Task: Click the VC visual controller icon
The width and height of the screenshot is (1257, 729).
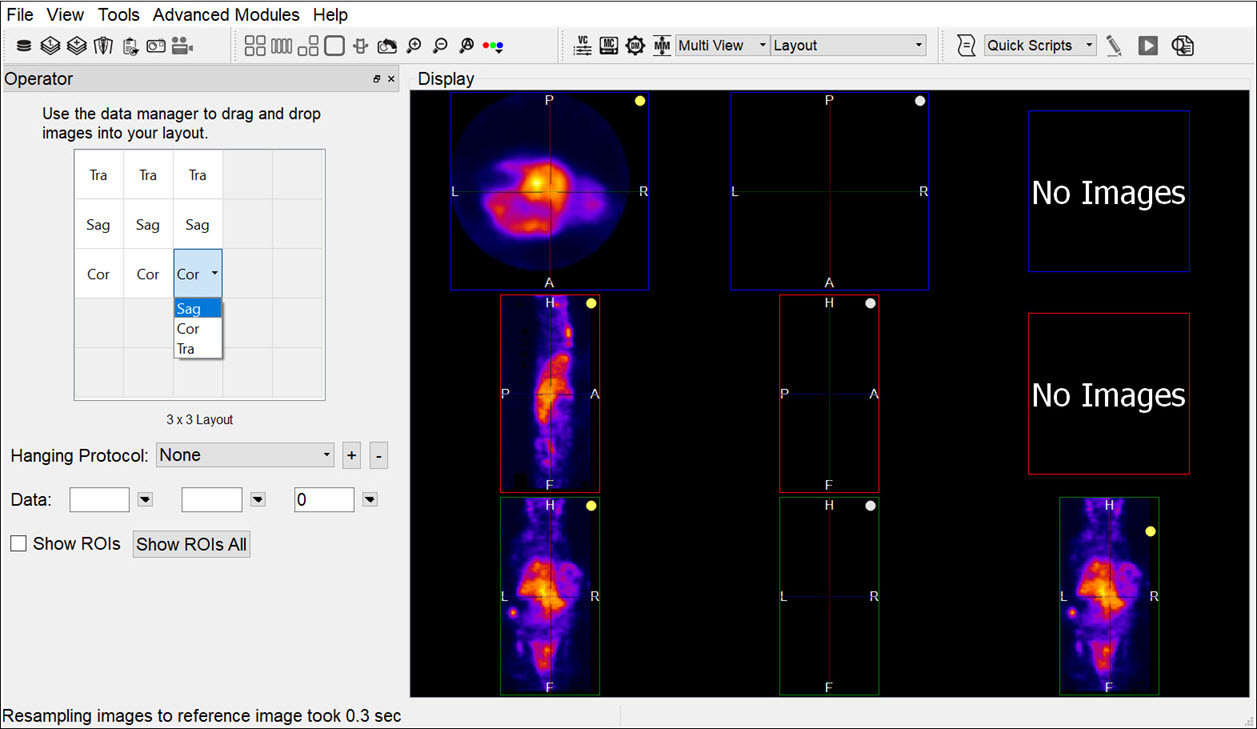Action: [583, 46]
